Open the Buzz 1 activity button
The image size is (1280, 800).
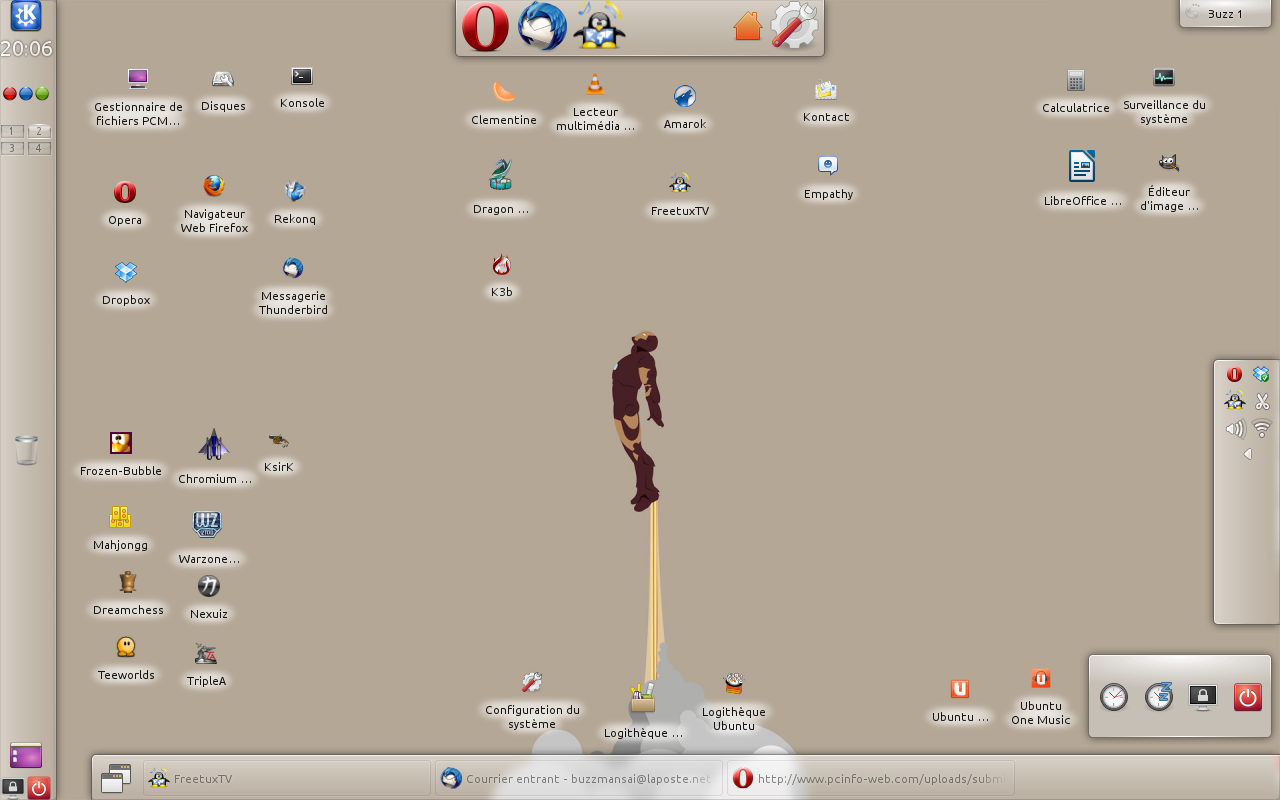1225,14
